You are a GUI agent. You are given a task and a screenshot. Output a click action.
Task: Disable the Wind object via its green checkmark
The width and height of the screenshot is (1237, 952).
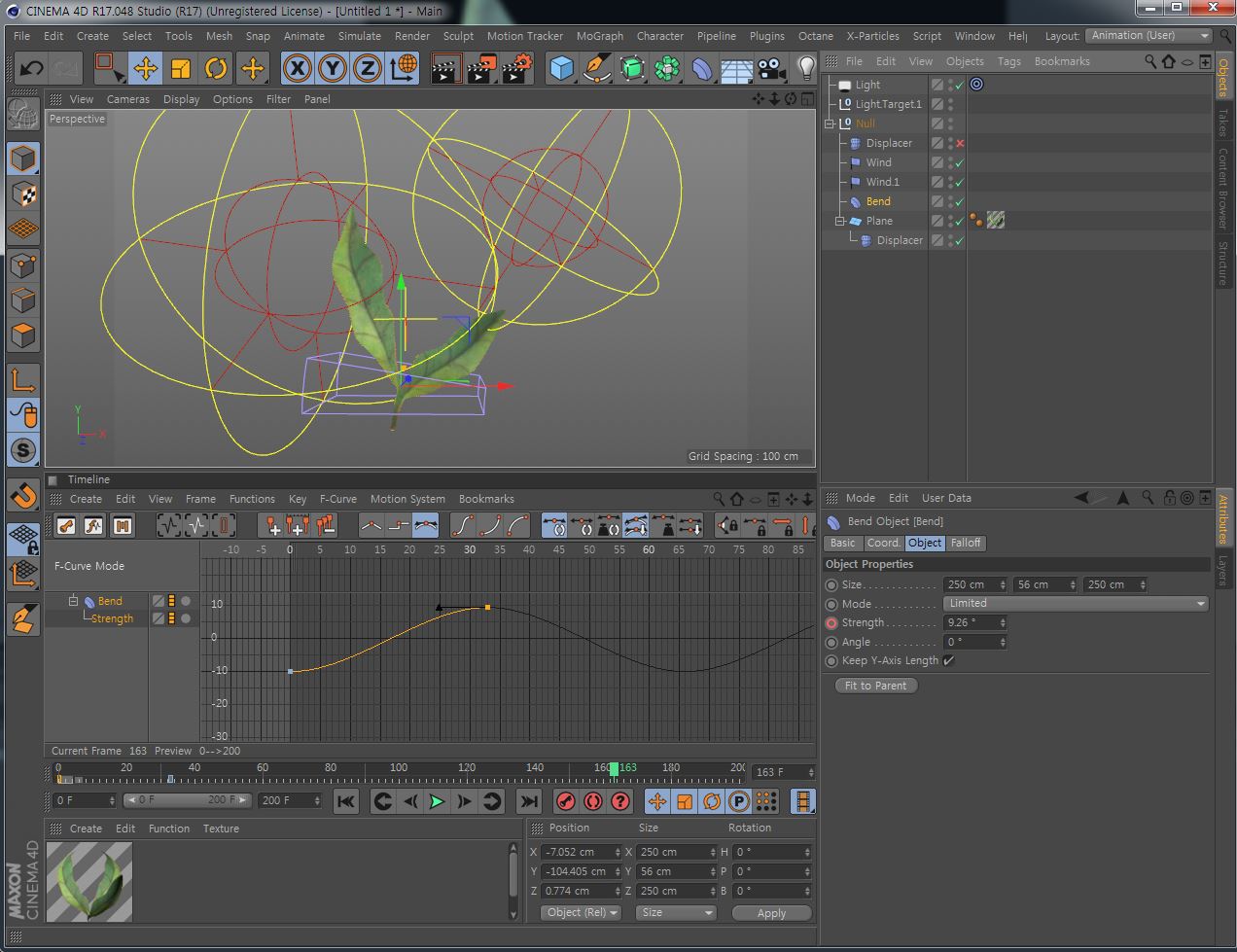click(x=960, y=162)
